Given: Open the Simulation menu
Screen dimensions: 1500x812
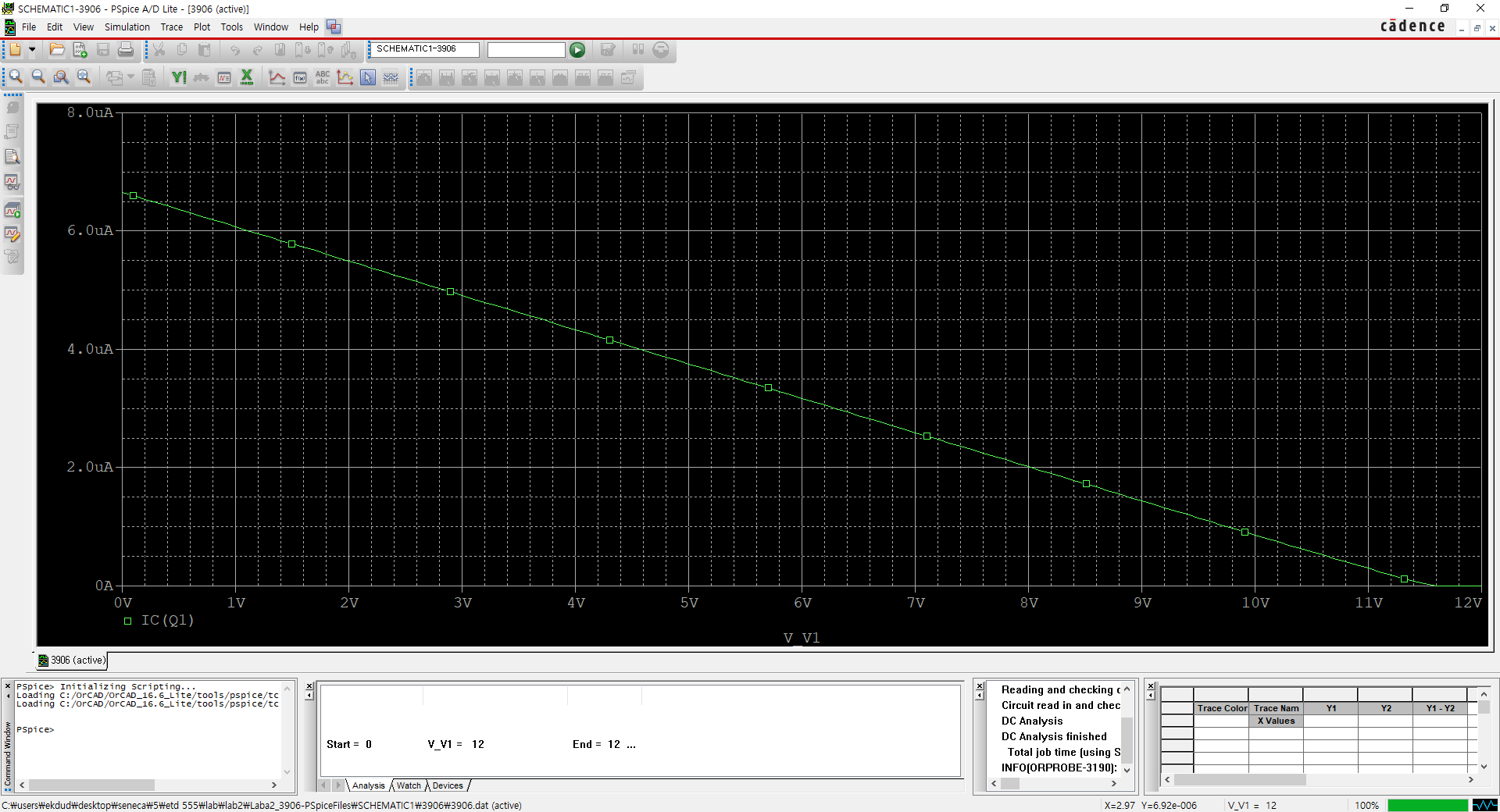Looking at the screenshot, I should (127, 27).
